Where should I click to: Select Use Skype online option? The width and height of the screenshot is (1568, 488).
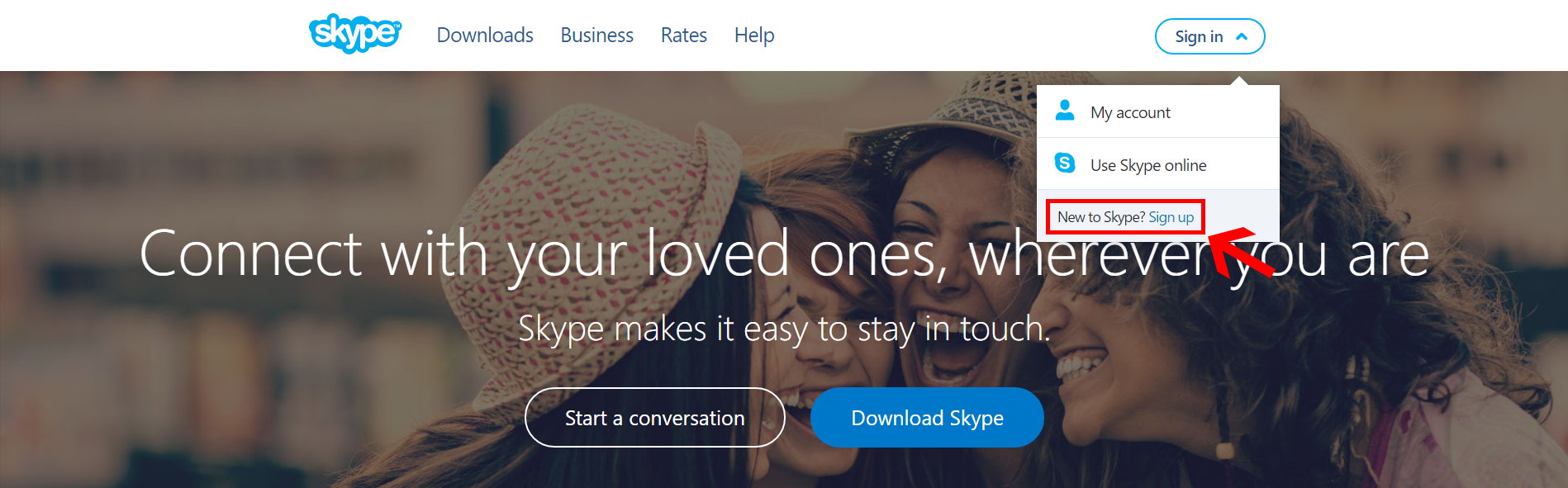1158,164
